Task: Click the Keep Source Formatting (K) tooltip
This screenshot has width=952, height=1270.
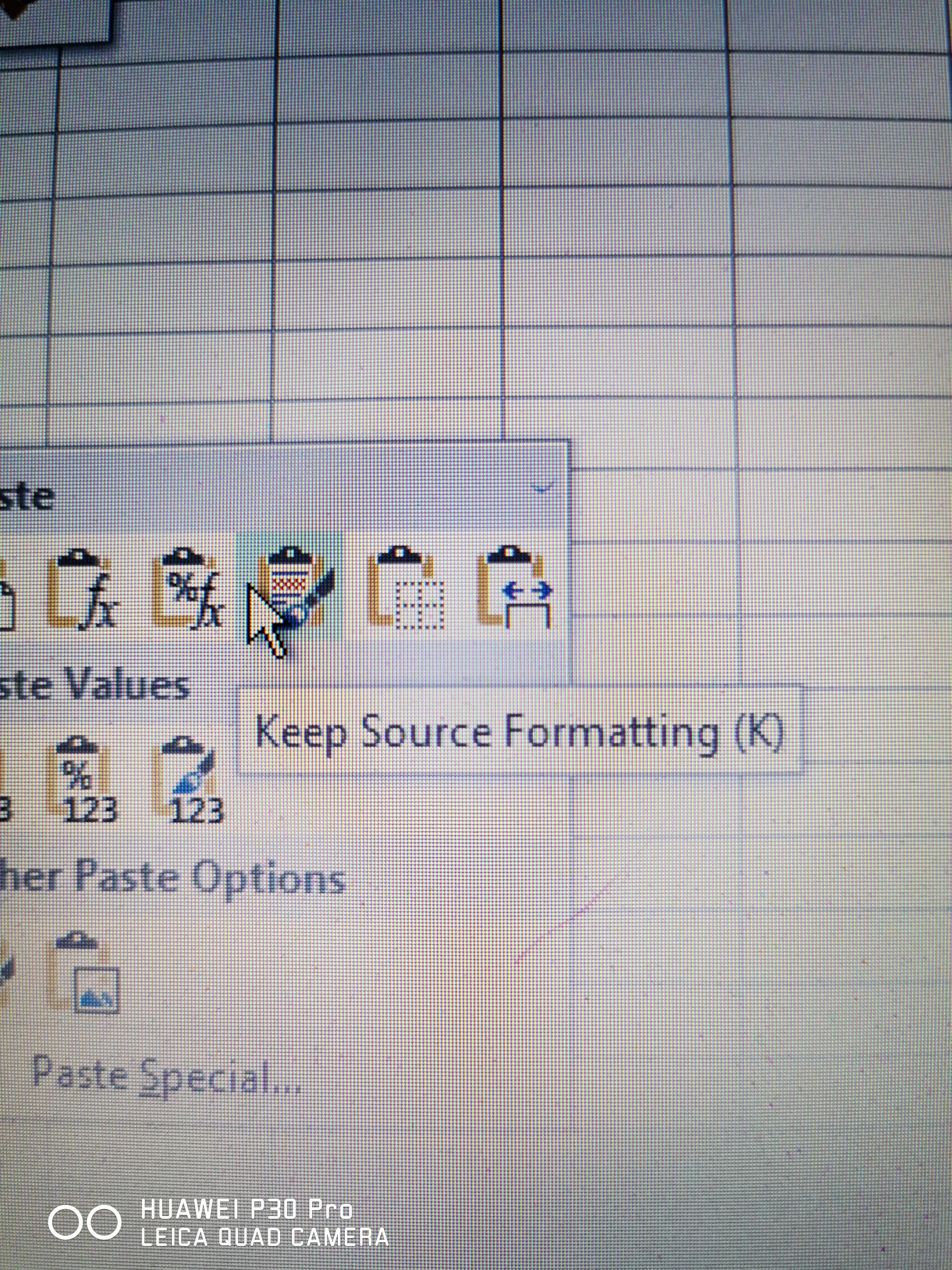Action: (x=519, y=732)
